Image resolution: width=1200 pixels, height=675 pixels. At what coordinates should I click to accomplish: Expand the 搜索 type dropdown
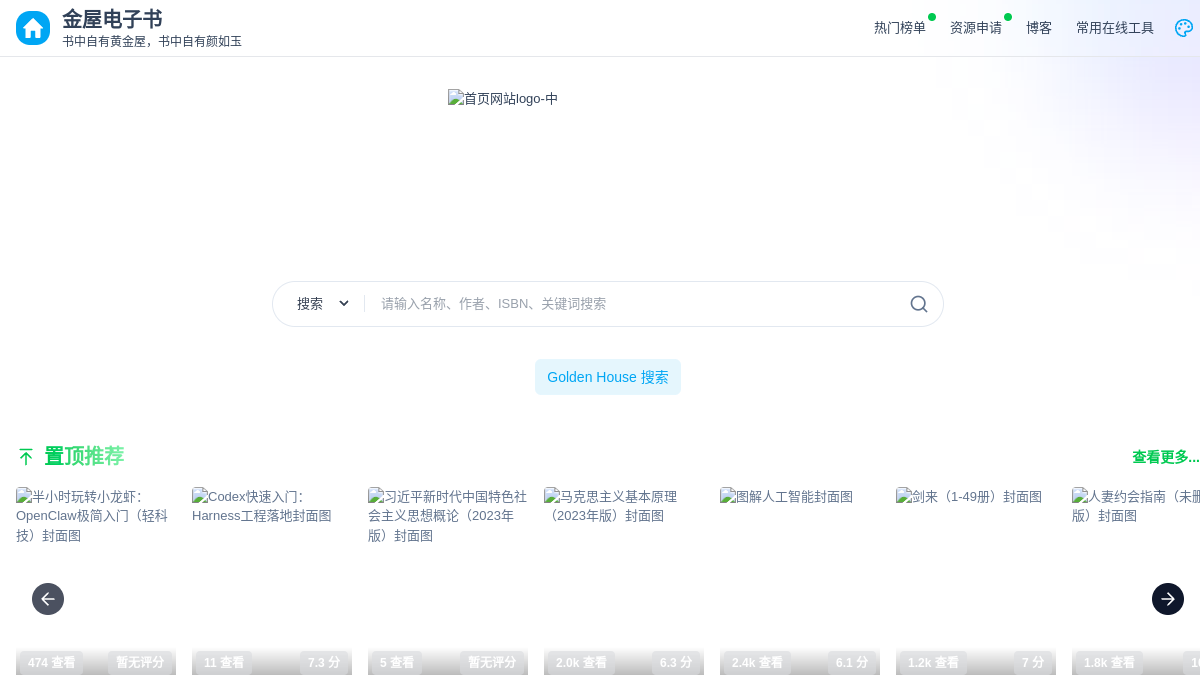(x=323, y=304)
